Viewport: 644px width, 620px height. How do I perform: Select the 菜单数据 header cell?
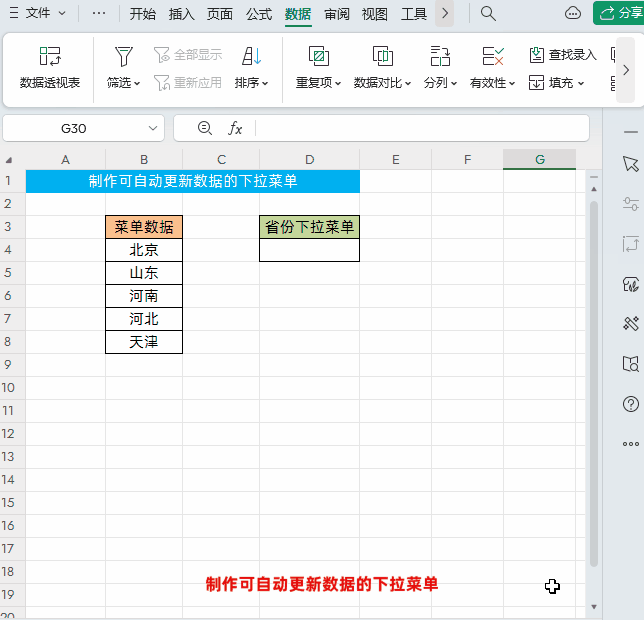click(x=144, y=227)
